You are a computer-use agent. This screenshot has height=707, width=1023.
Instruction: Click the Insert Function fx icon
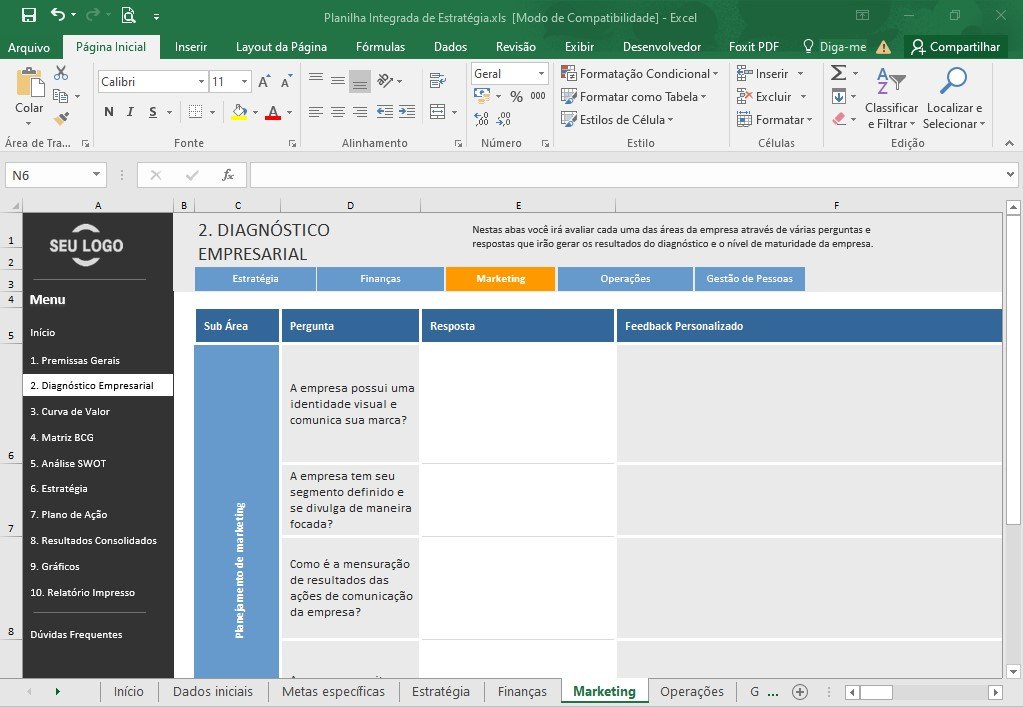(x=228, y=175)
